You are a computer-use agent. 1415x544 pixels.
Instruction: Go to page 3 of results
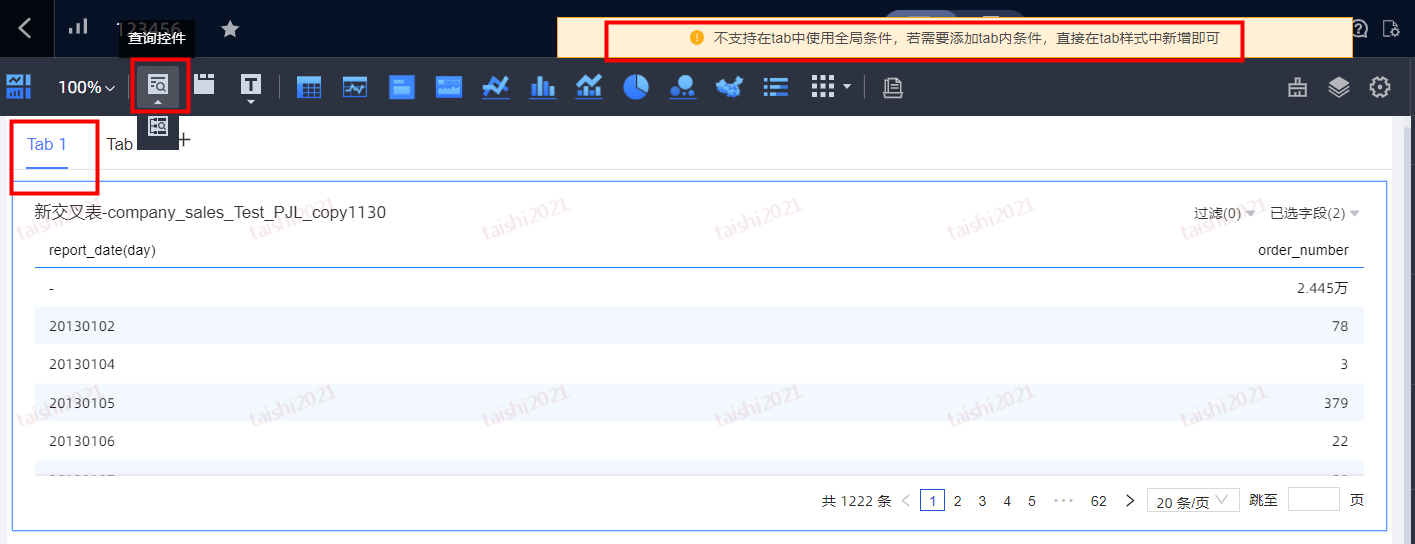click(982, 501)
